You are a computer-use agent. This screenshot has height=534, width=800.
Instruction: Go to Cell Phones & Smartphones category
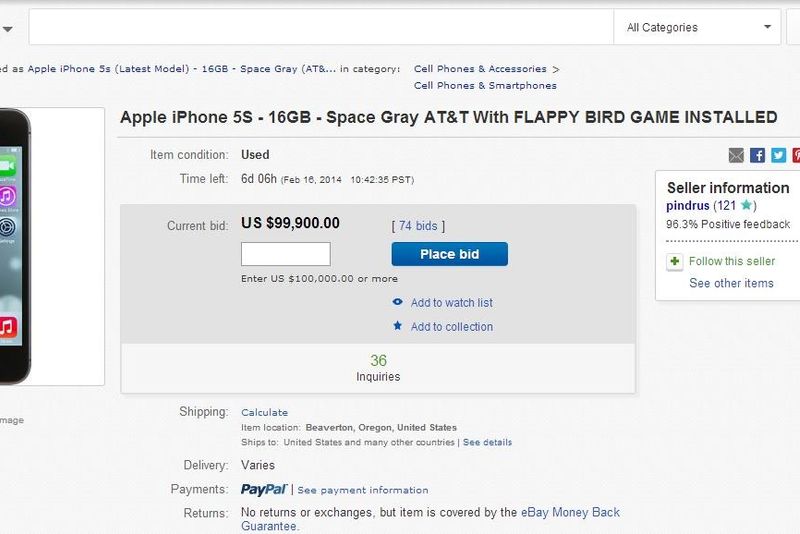coord(485,86)
